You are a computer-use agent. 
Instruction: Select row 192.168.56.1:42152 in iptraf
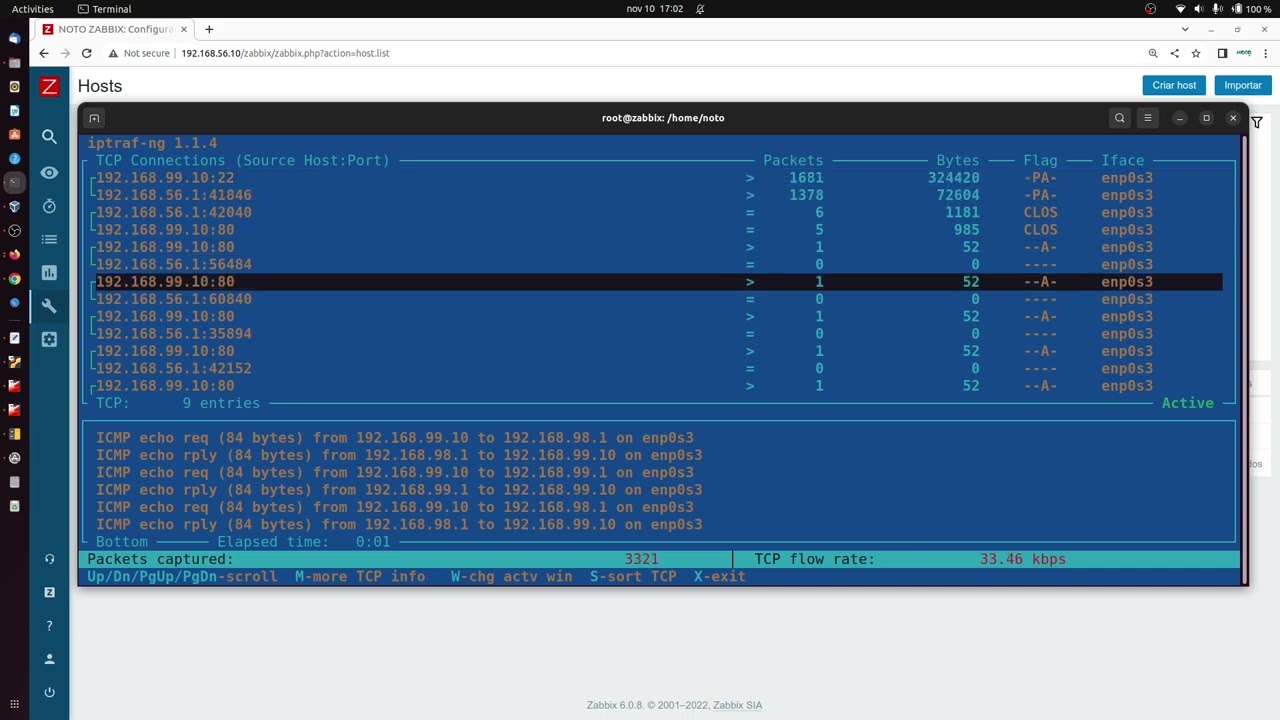pos(659,368)
